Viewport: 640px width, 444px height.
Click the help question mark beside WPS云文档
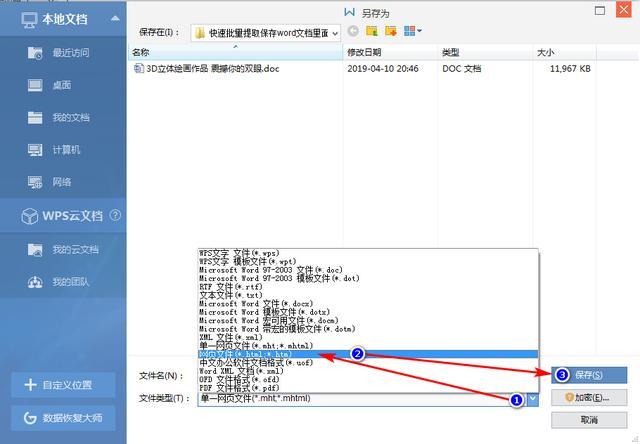click(x=116, y=215)
